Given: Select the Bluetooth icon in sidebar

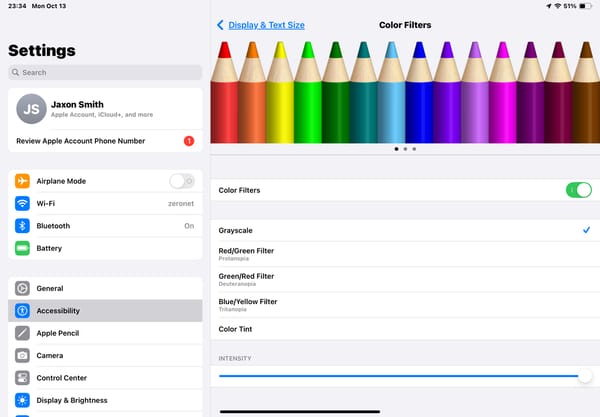Looking at the screenshot, I should pos(22,226).
